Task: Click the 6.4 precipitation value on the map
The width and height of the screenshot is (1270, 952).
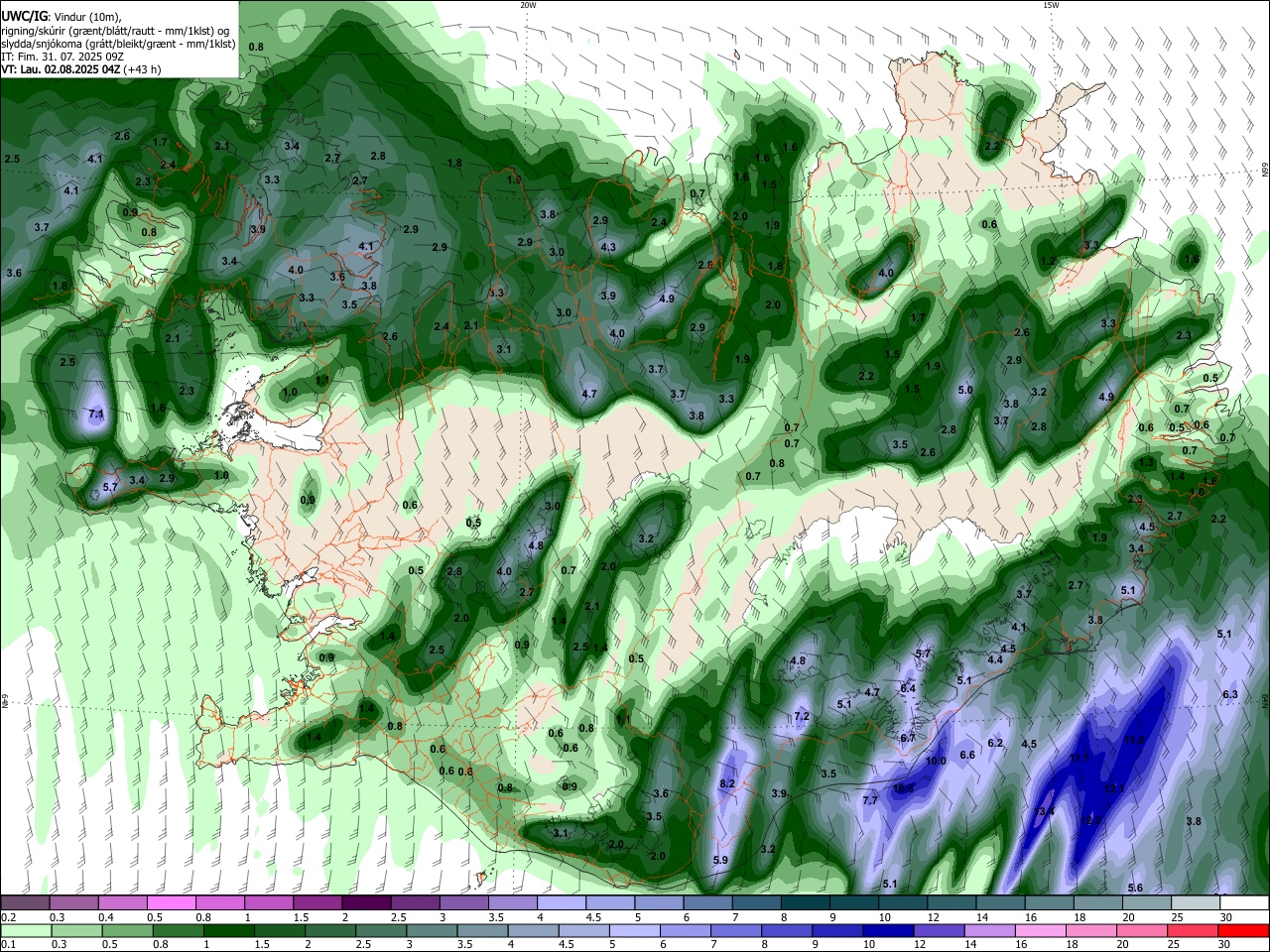Action: pos(908,688)
